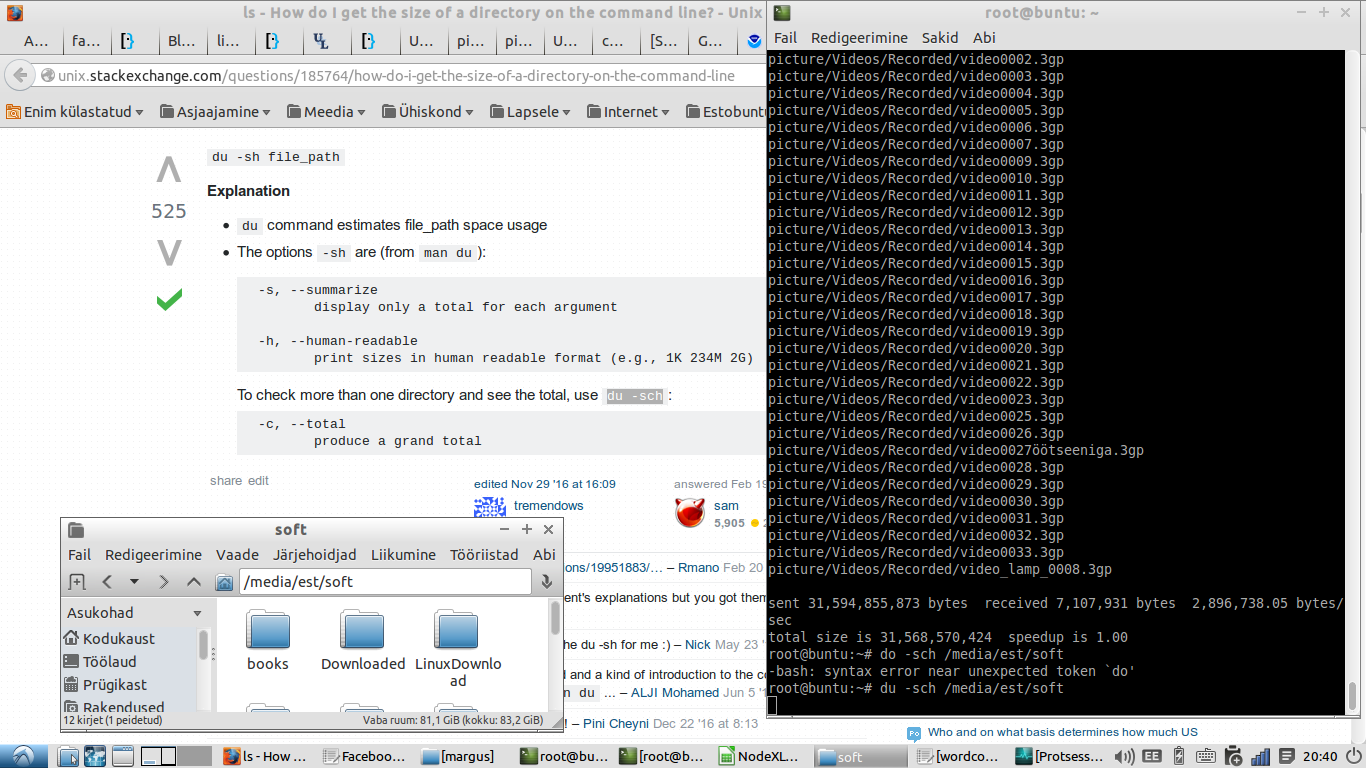1366x768 pixels.
Task: Open the tremendows user profile link
Action: point(548,506)
